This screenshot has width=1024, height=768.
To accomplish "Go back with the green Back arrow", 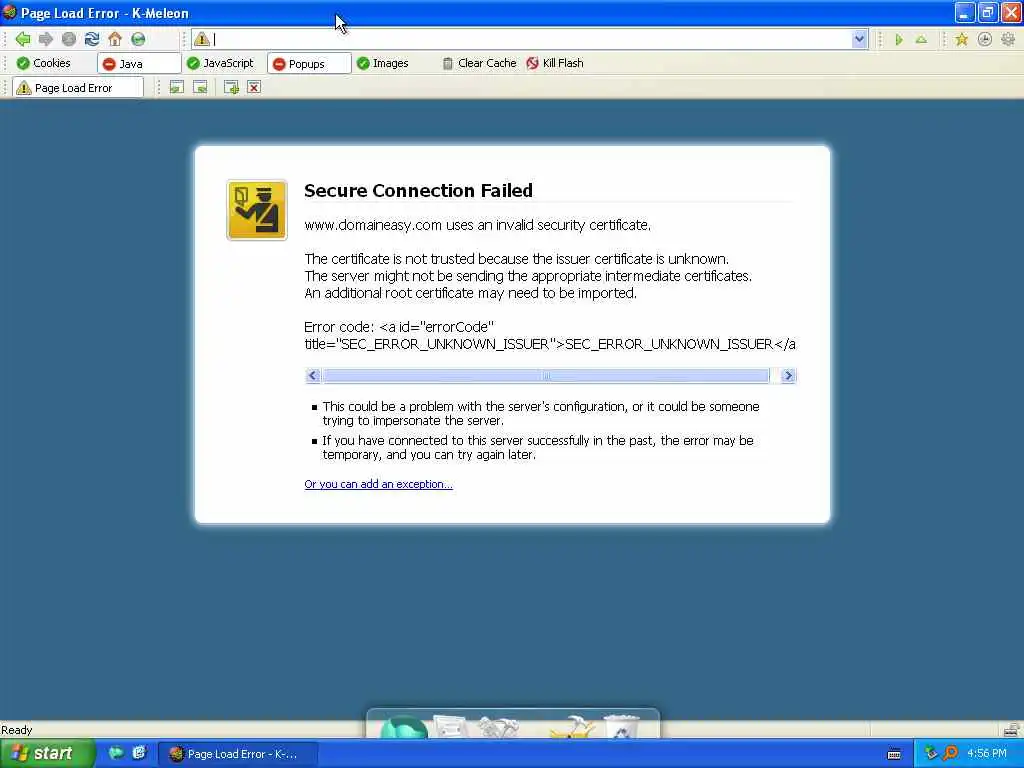I will tap(23, 39).
